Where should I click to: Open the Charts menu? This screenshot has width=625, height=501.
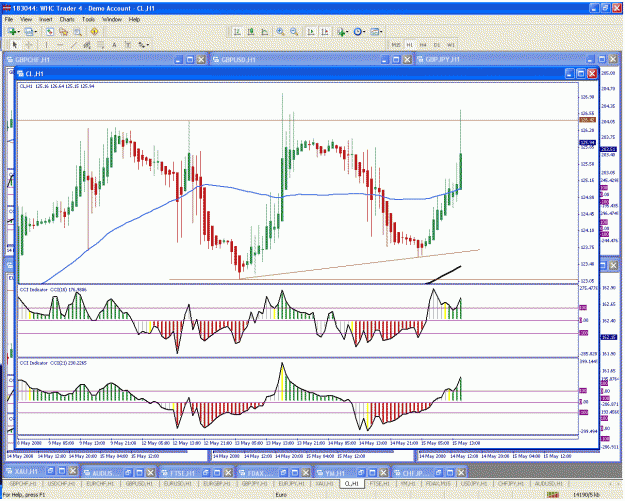67,19
